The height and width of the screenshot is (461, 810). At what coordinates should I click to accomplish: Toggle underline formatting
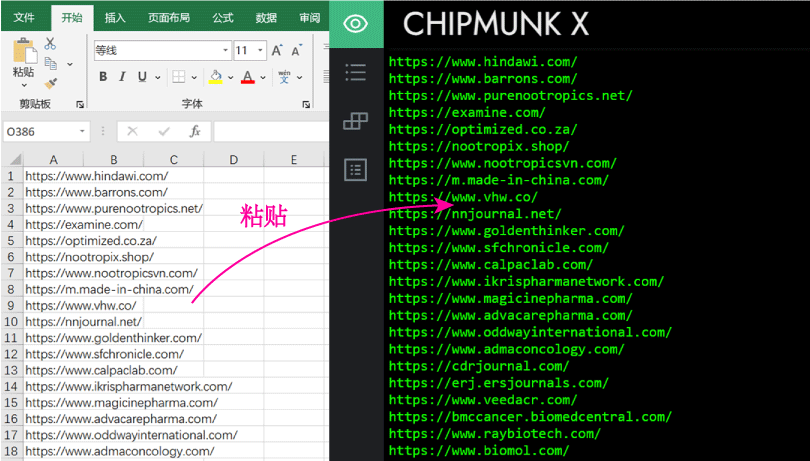[x=142, y=77]
